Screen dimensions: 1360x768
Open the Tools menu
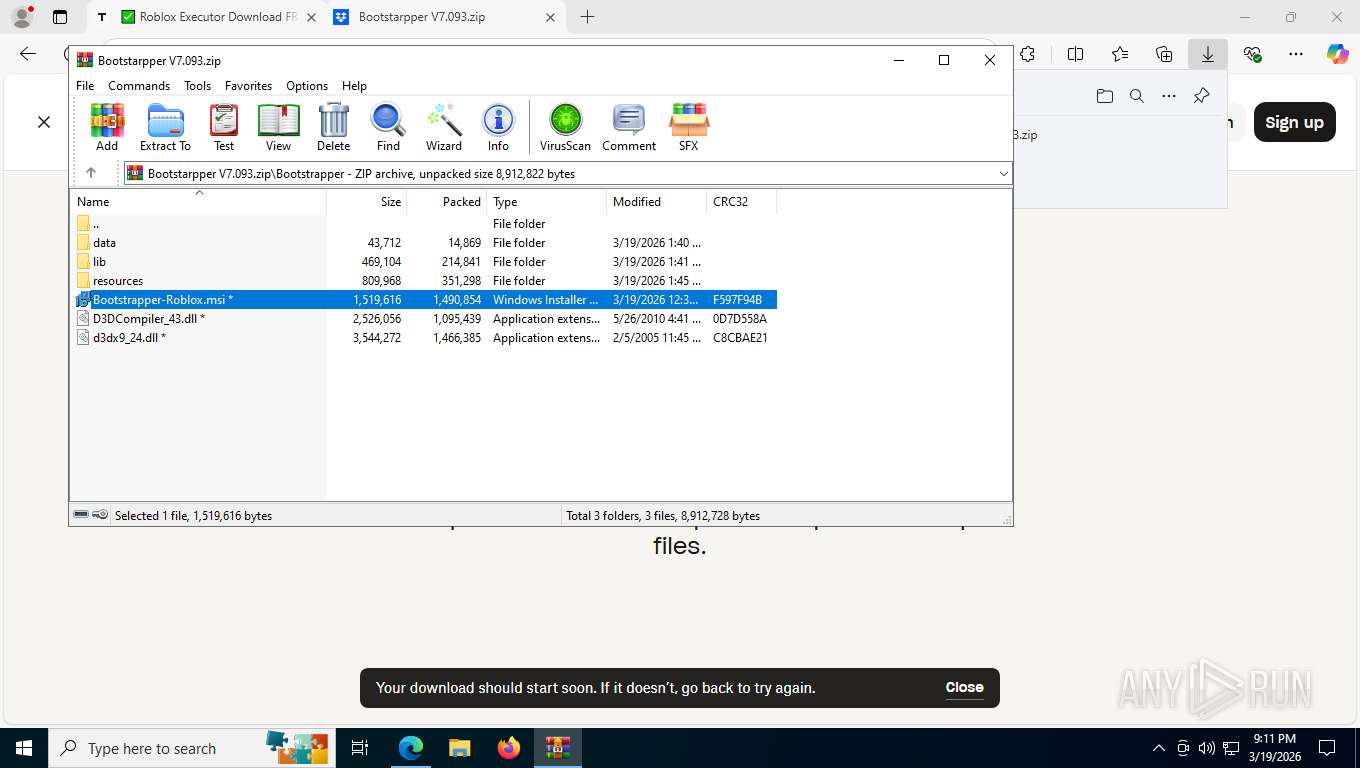[x=197, y=86]
